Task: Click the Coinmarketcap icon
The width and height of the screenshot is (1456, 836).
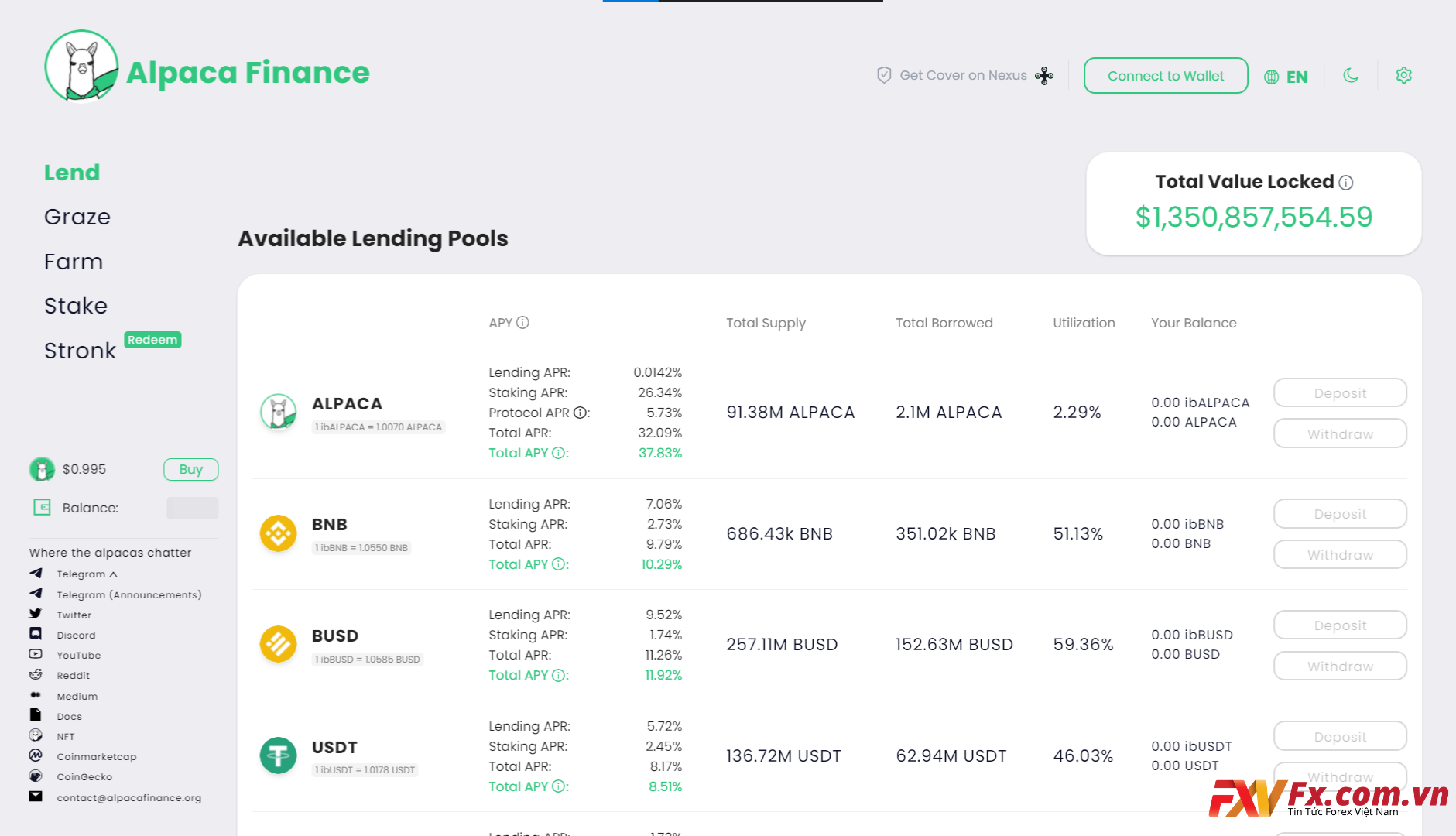Action: (x=36, y=755)
